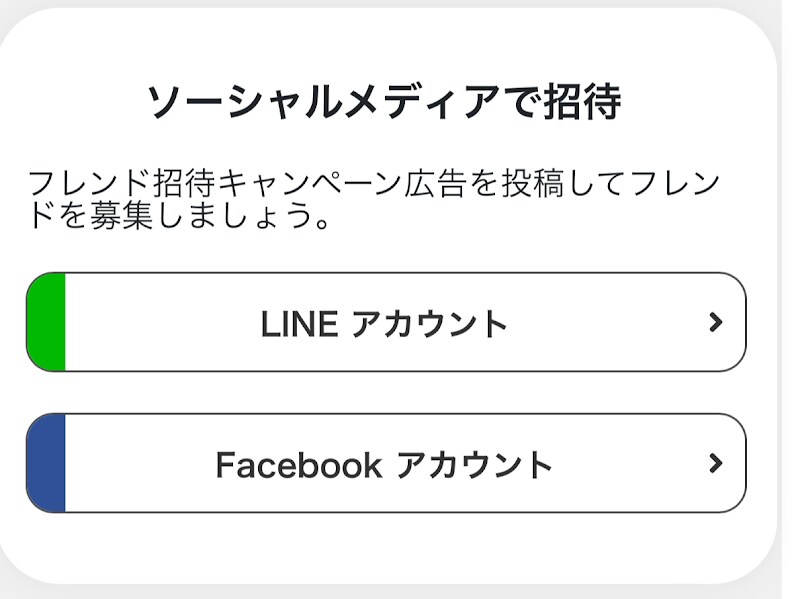Click the green LINE color bar
The width and height of the screenshot is (792, 599).
click(x=47, y=322)
